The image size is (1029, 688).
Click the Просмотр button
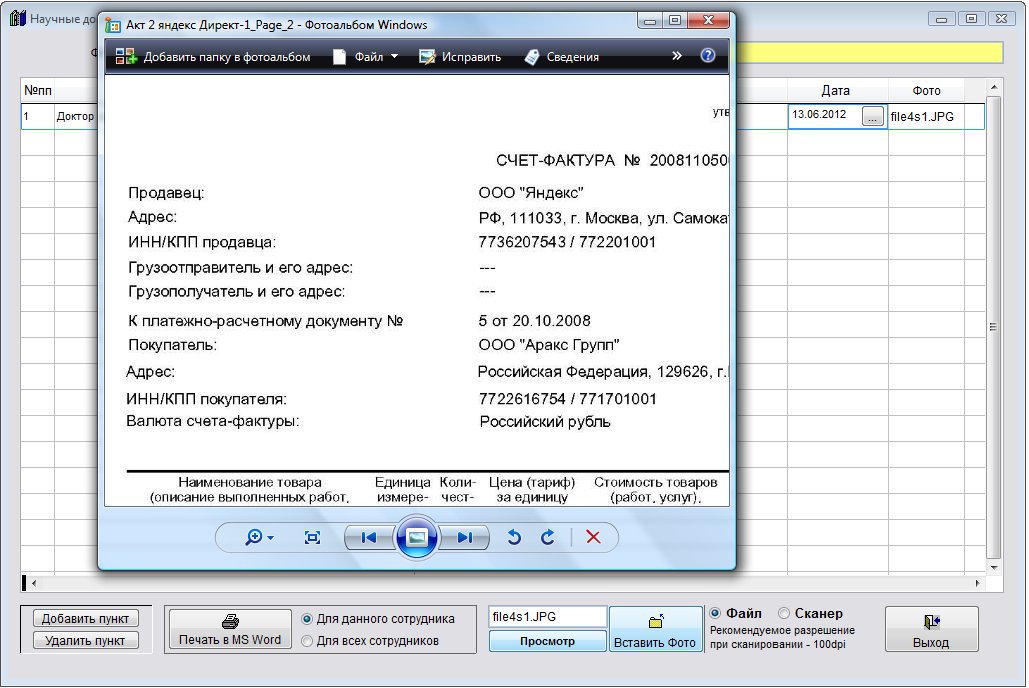[x=547, y=641]
